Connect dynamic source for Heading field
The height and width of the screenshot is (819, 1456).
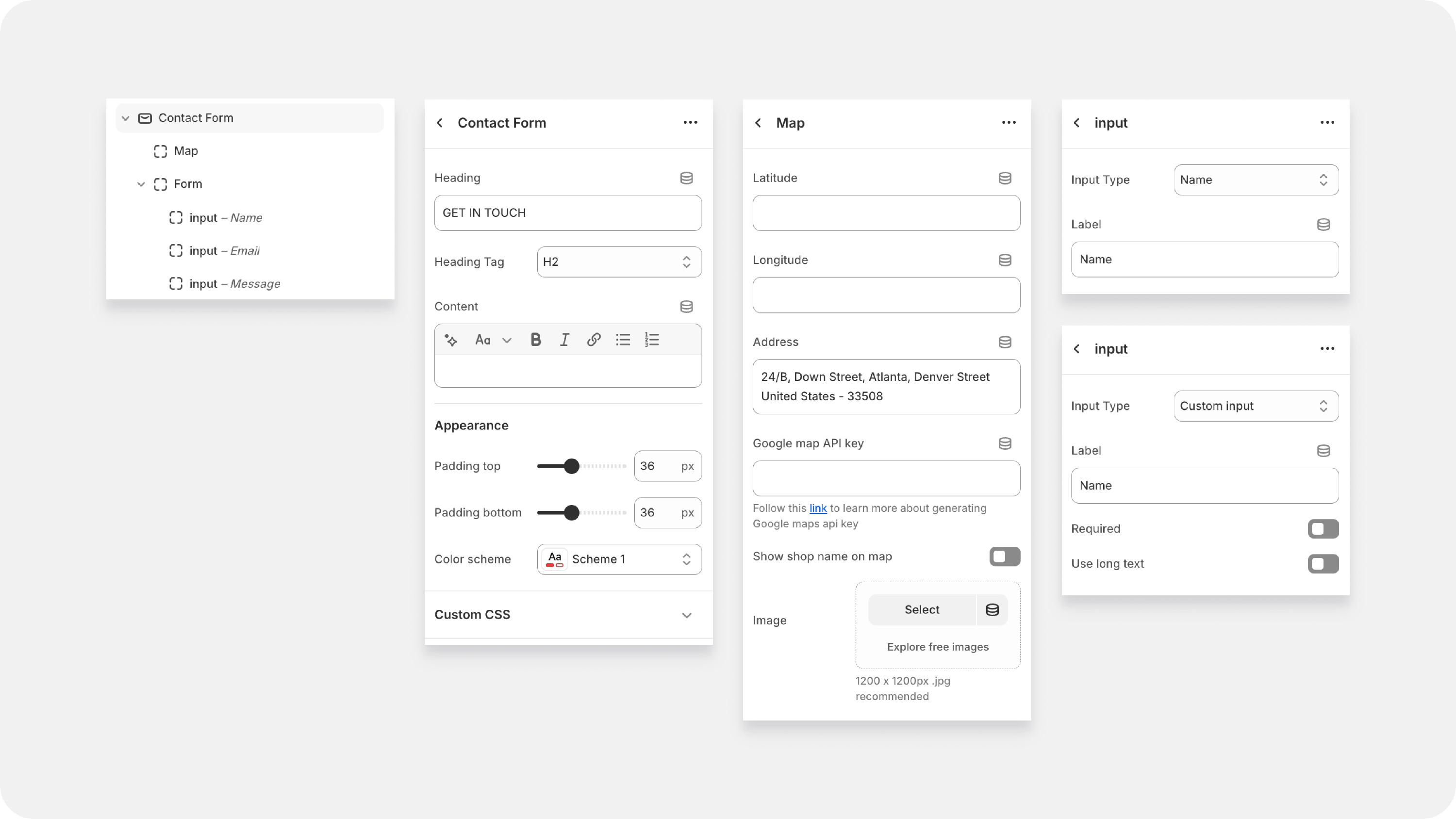pos(686,178)
